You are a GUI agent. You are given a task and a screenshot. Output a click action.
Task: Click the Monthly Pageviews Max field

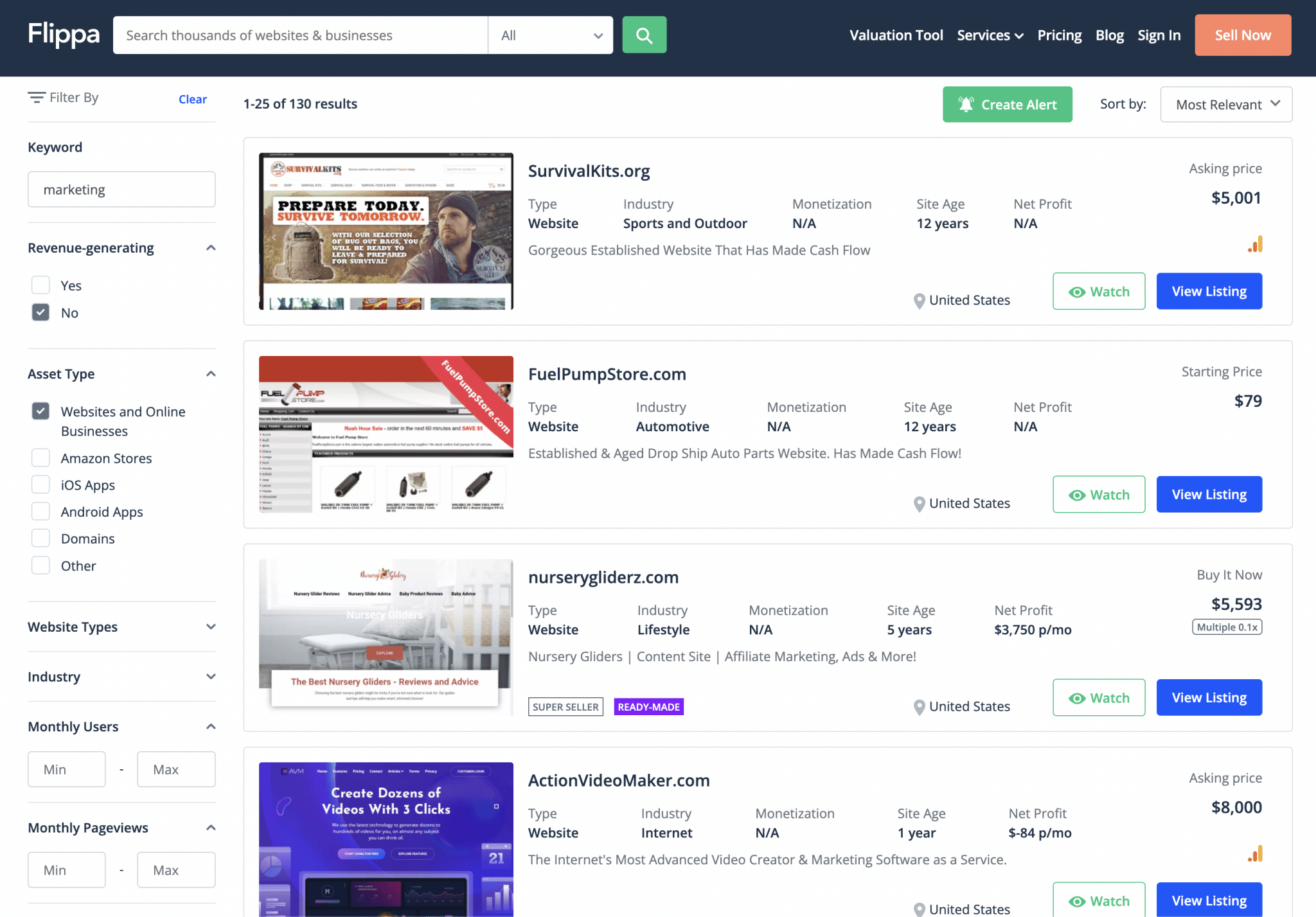point(176,870)
